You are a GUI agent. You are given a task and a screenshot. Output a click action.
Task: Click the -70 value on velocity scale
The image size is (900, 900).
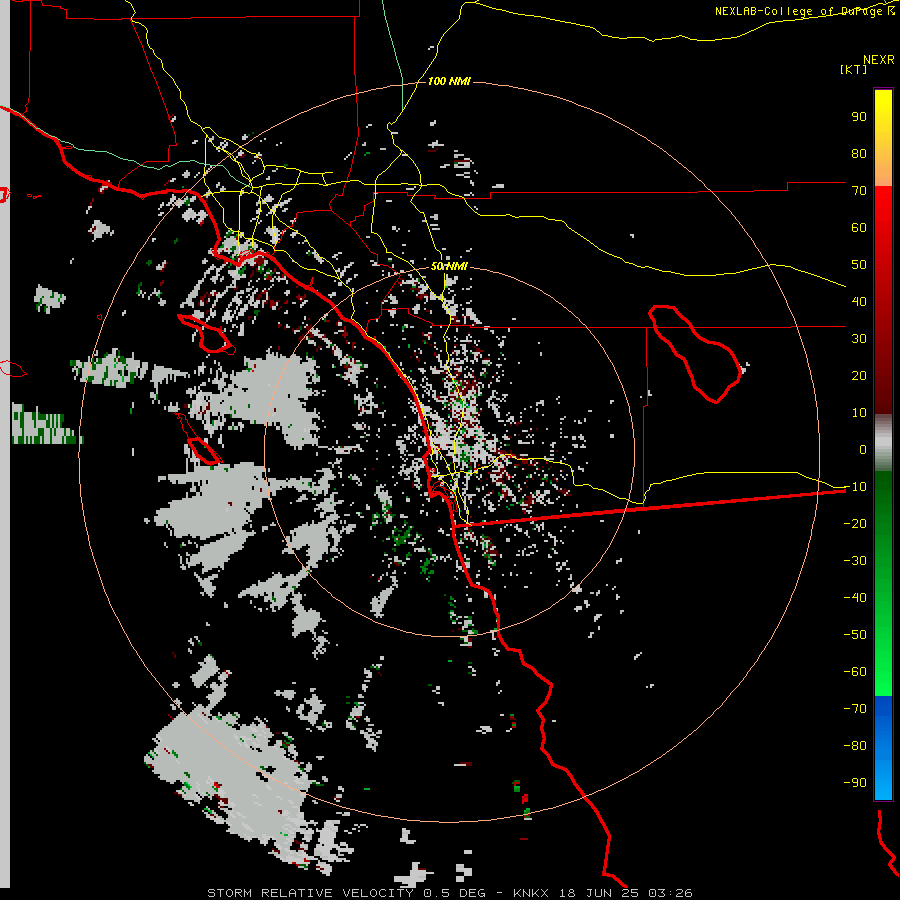(855, 709)
